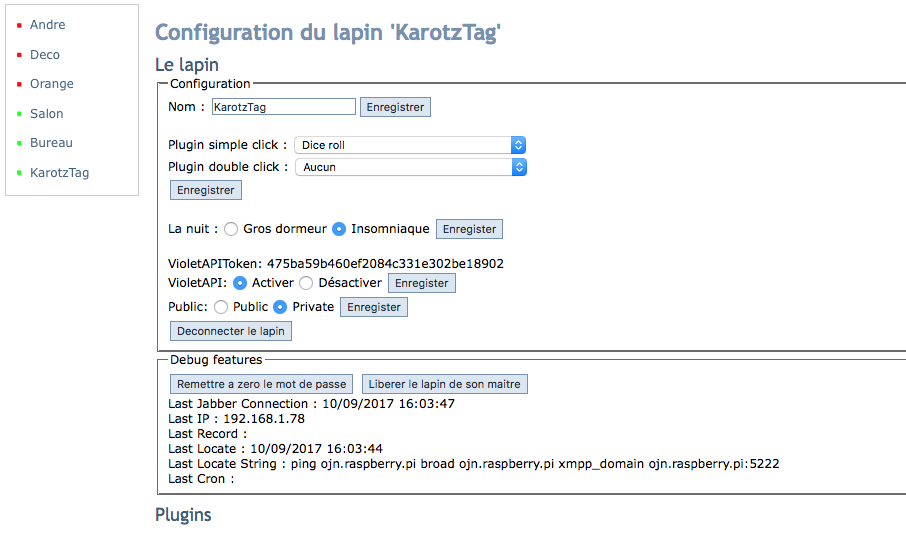Click the Last Cron label
Image resolution: width=906 pixels, height=534 pixels.
coord(201,479)
